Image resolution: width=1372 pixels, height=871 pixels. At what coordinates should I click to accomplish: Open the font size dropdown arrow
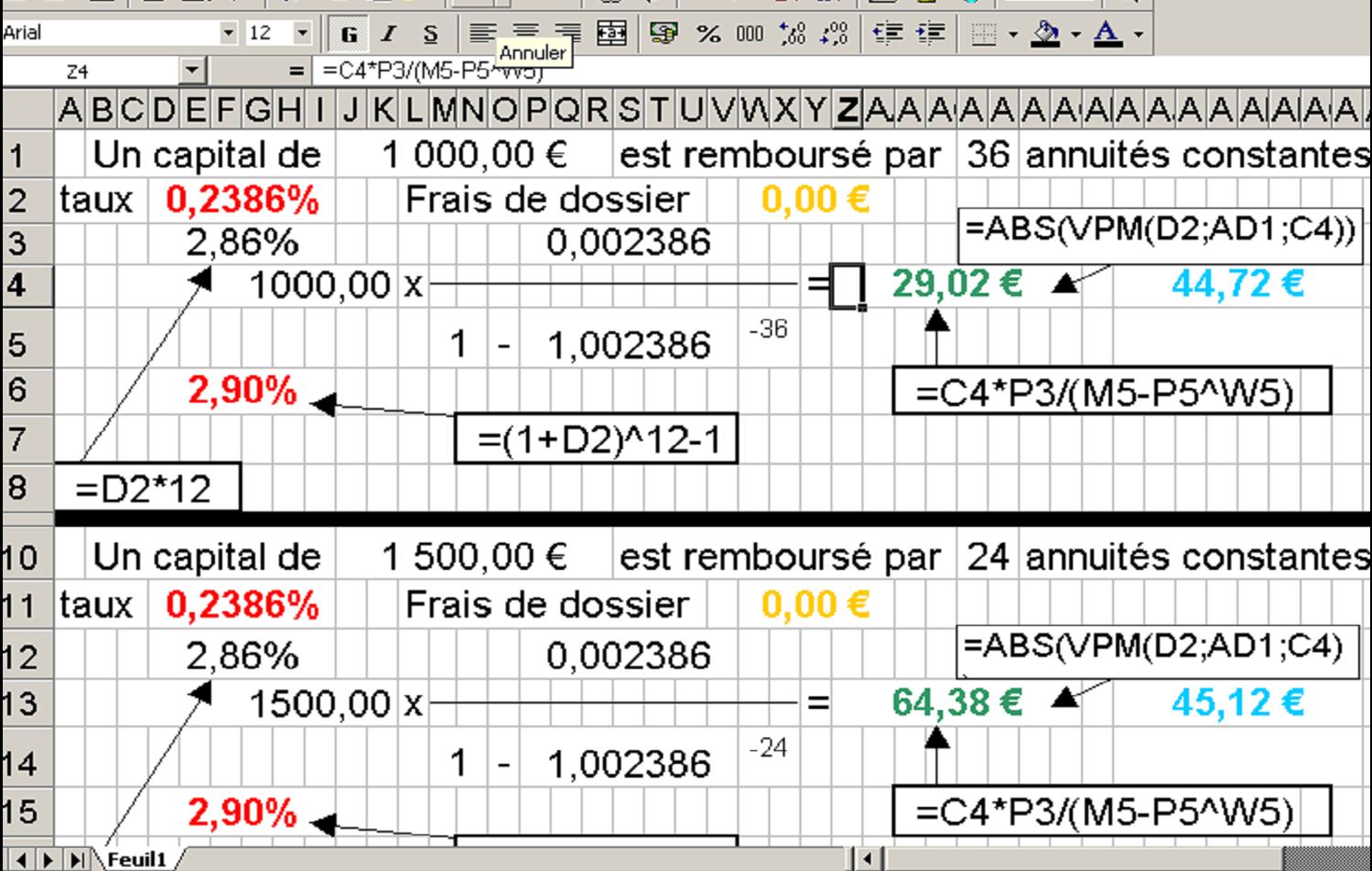[303, 34]
